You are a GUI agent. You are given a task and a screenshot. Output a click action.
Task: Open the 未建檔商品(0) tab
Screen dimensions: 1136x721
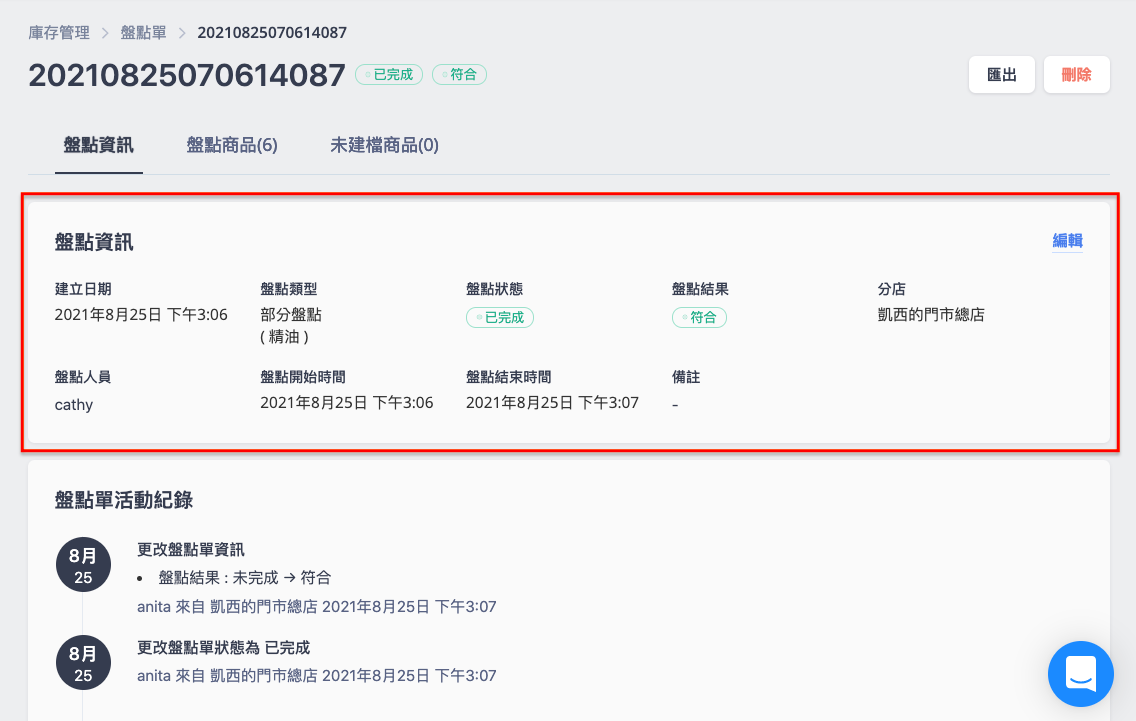385,146
